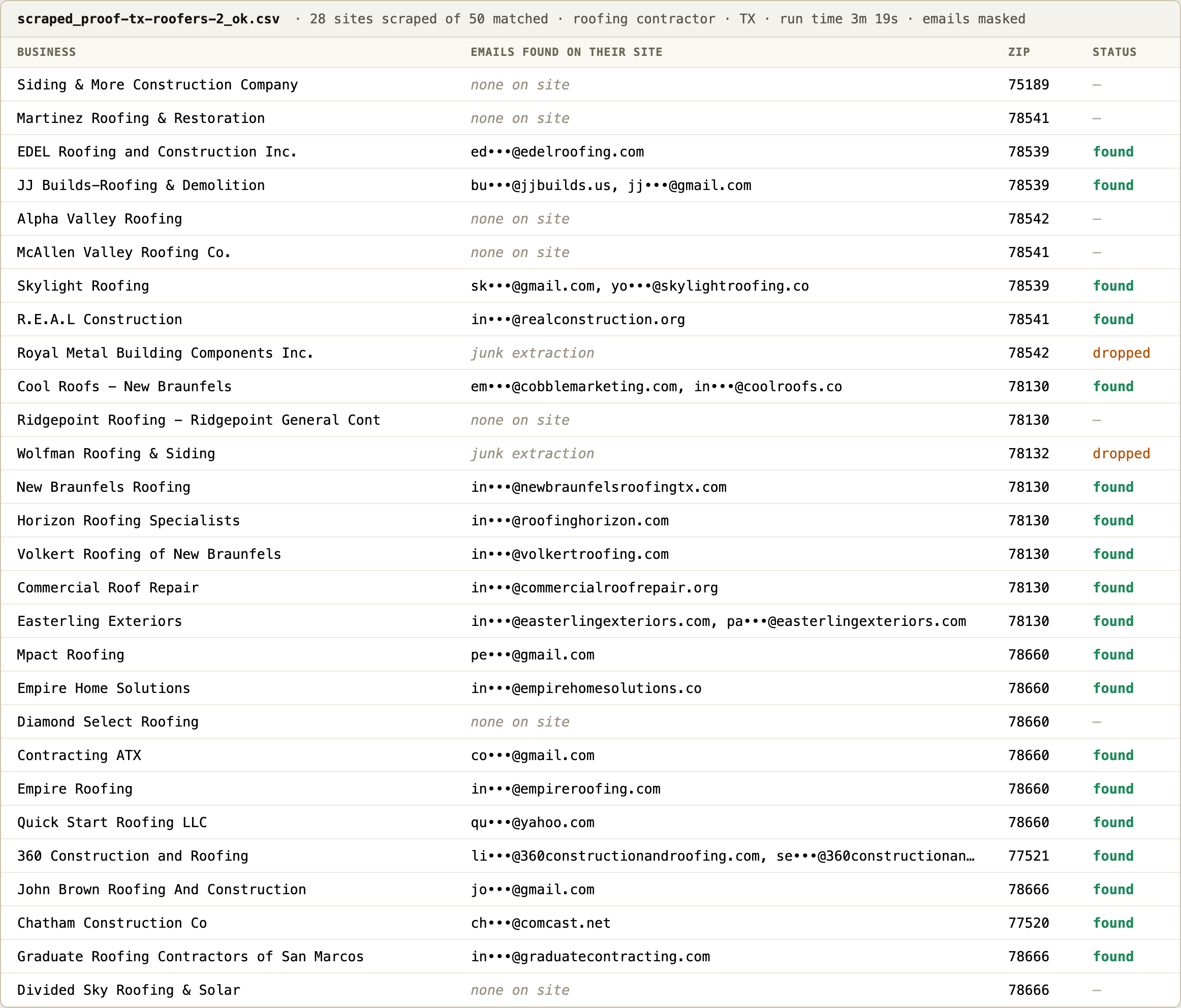1181x1008 pixels.
Task: Click in•••@commercialroofrepair.org email
Action: pos(595,588)
